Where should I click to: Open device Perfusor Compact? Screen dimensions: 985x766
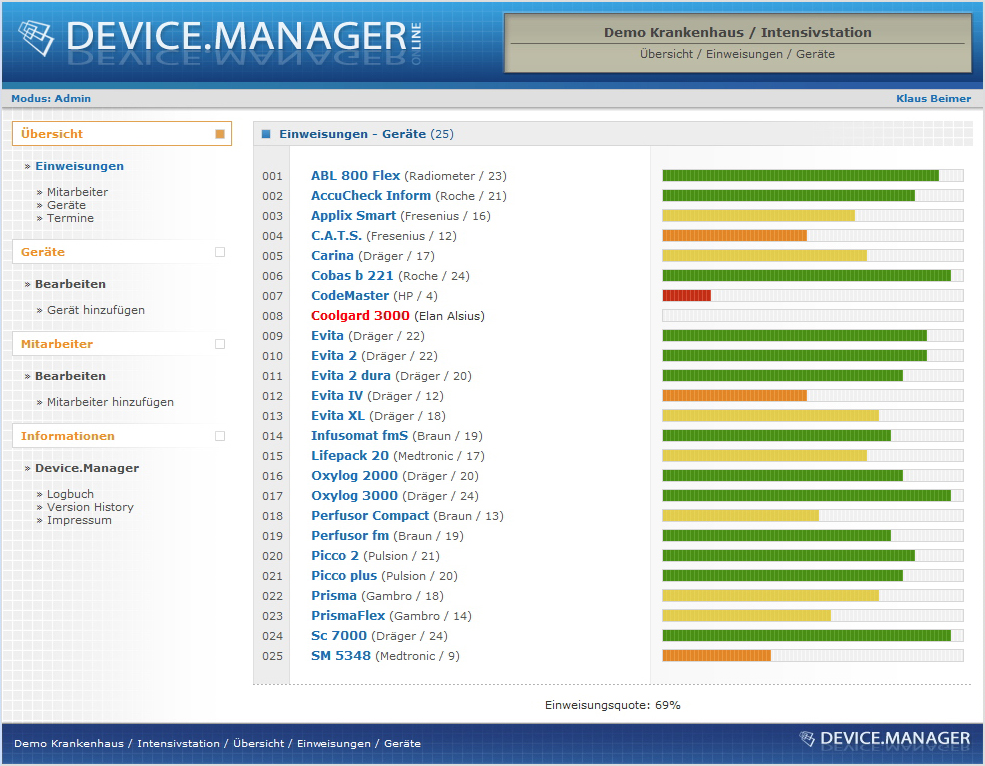[370, 516]
